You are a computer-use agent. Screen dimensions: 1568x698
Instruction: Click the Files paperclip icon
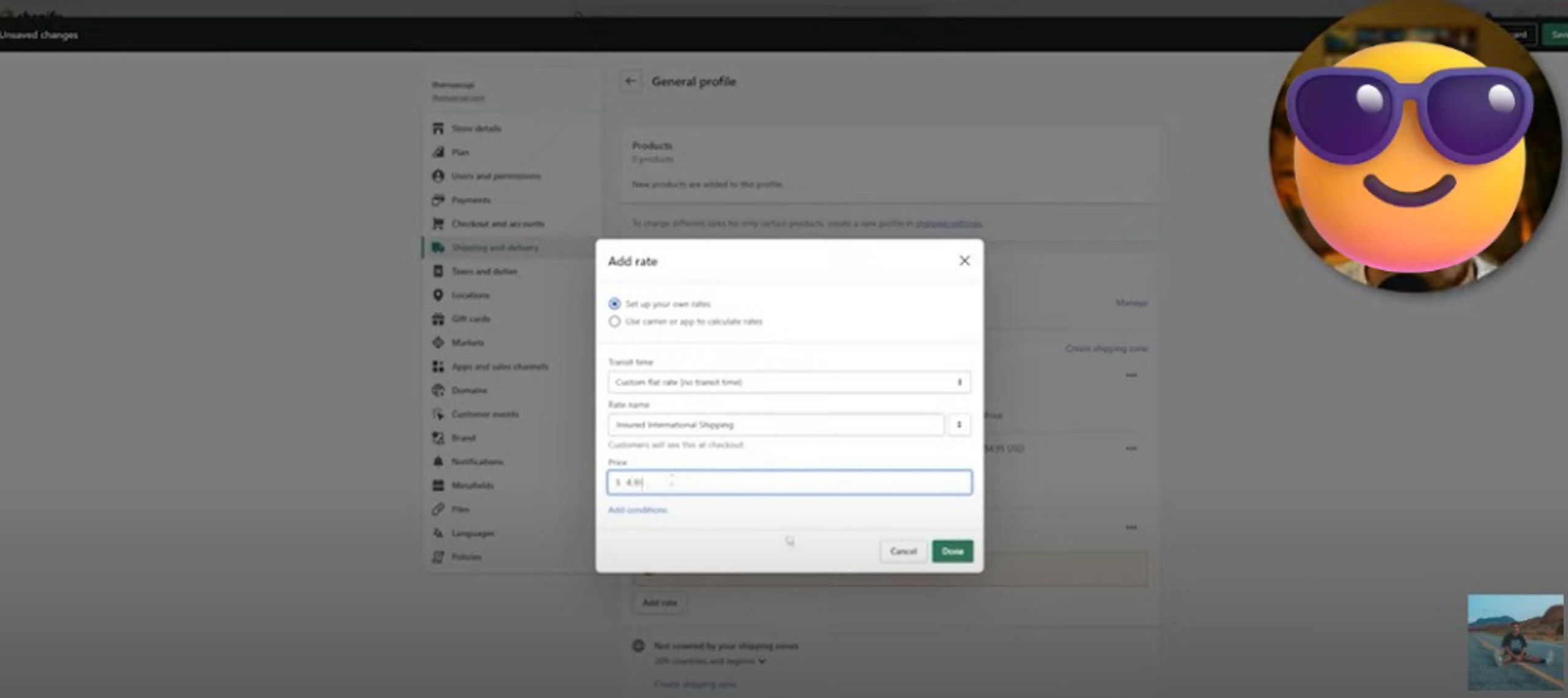[438, 509]
